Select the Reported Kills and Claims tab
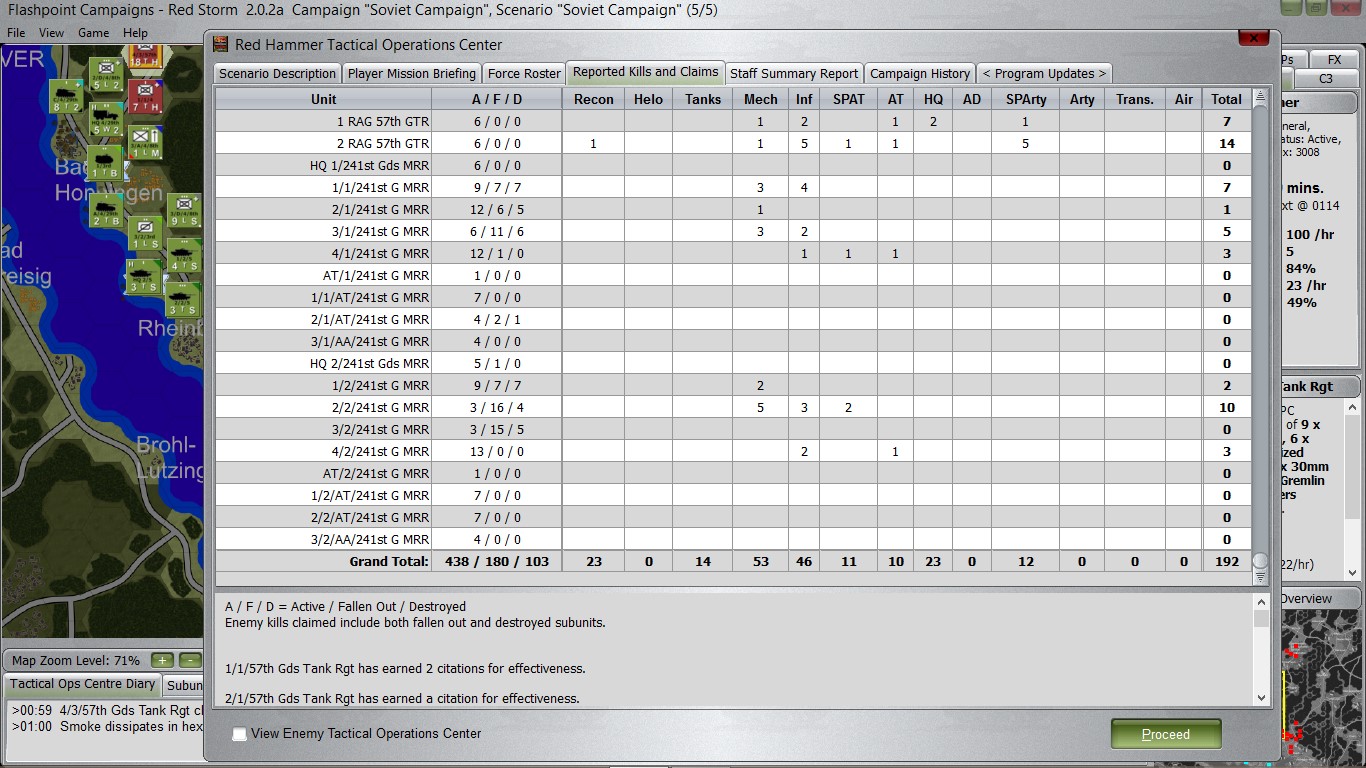The image size is (1366, 768). [x=646, y=72]
